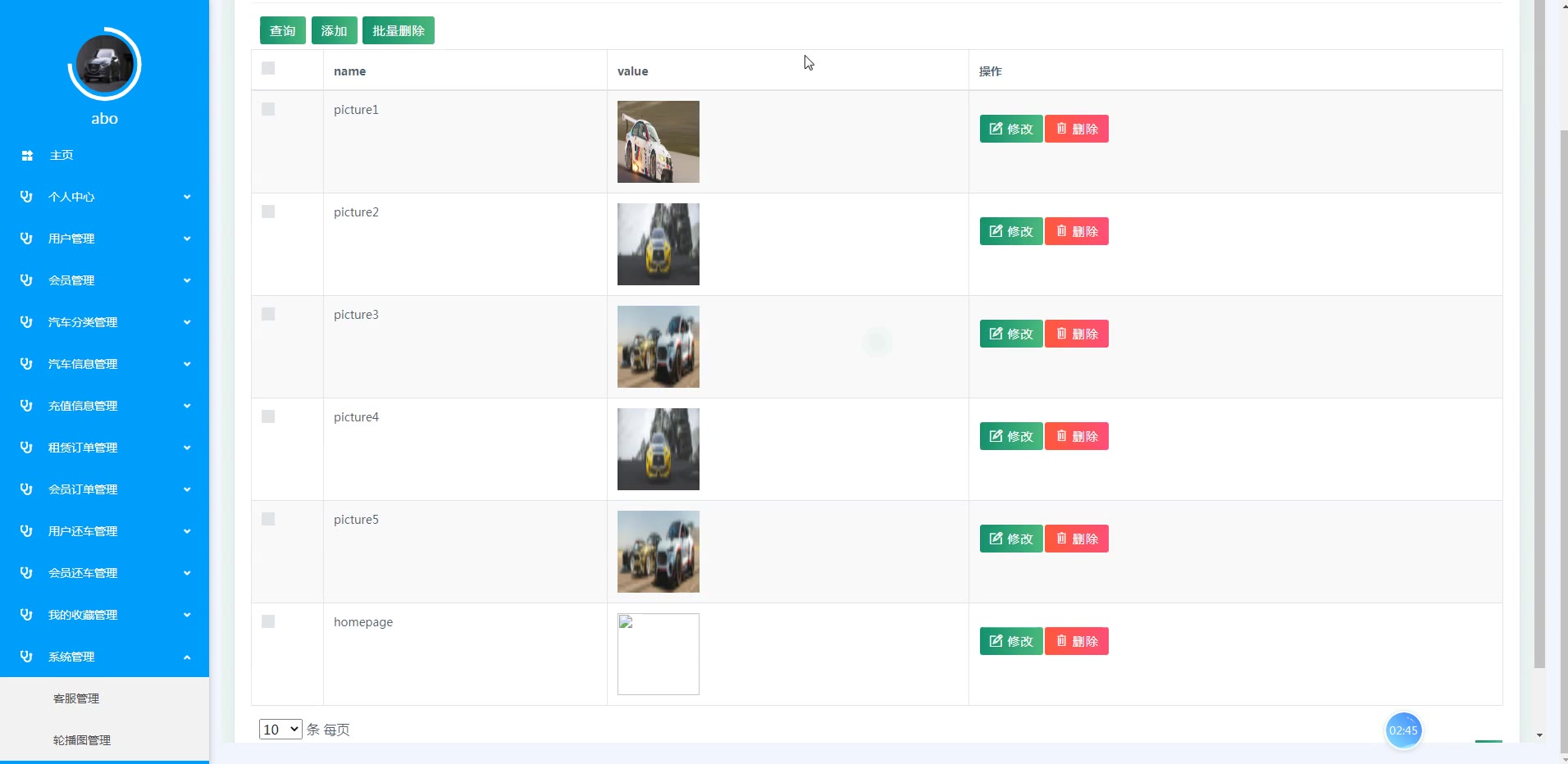
Task: Open 用户还车管理 menu label
Action: tap(83, 531)
